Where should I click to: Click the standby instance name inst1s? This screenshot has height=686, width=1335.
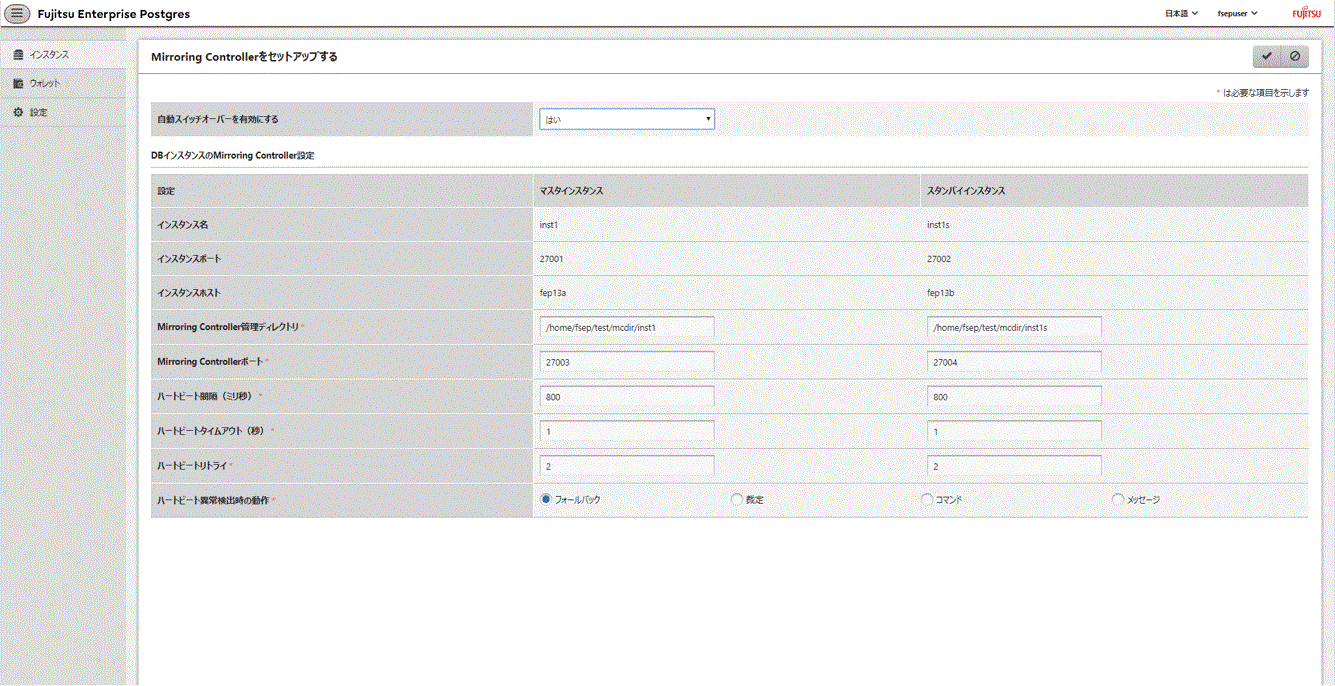(x=938, y=225)
